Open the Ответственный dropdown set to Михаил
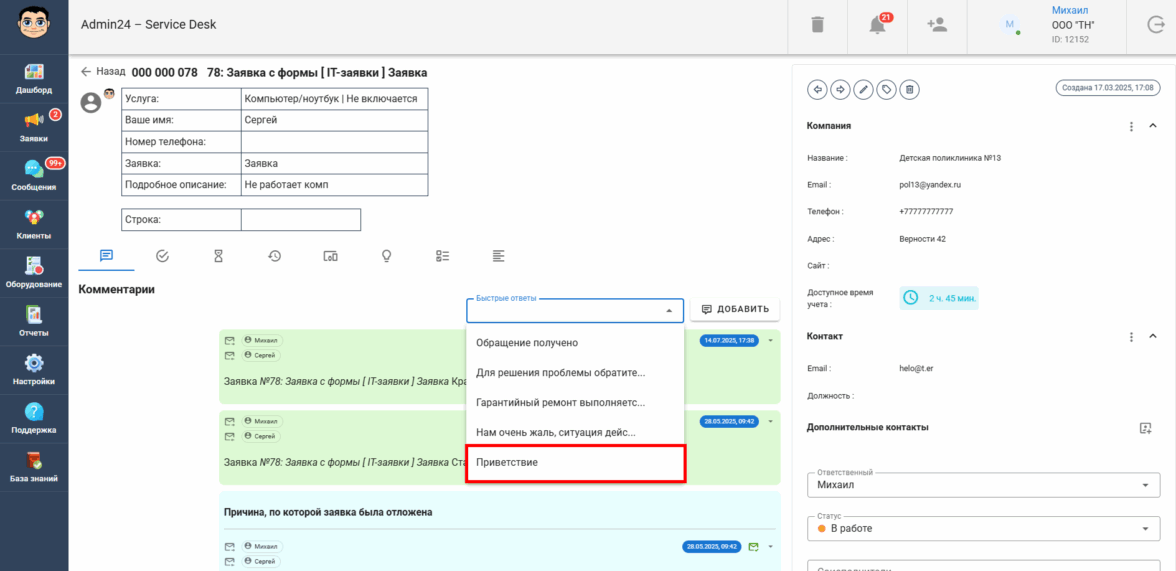This screenshot has width=1176, height=571. [977, 485]
